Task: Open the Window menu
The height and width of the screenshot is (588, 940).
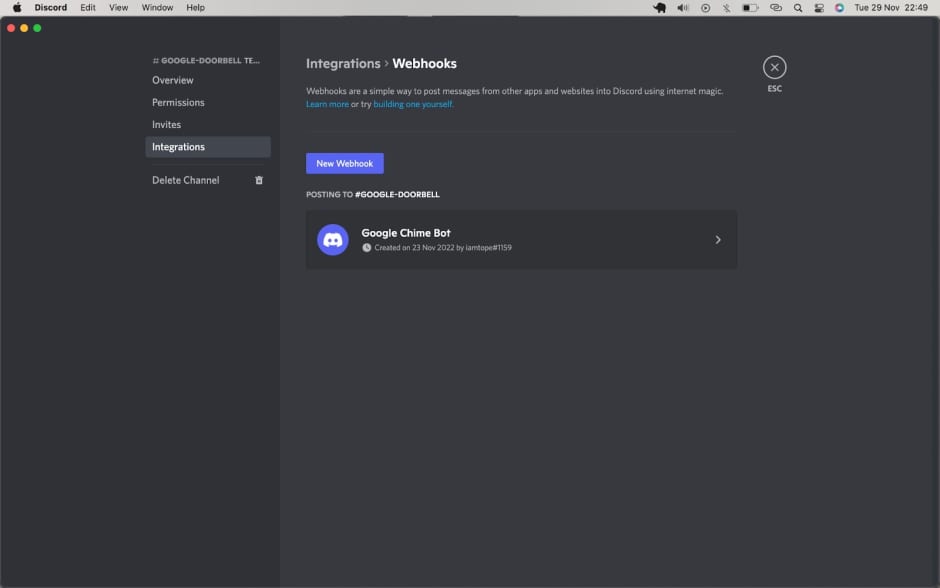Action: 157,8
